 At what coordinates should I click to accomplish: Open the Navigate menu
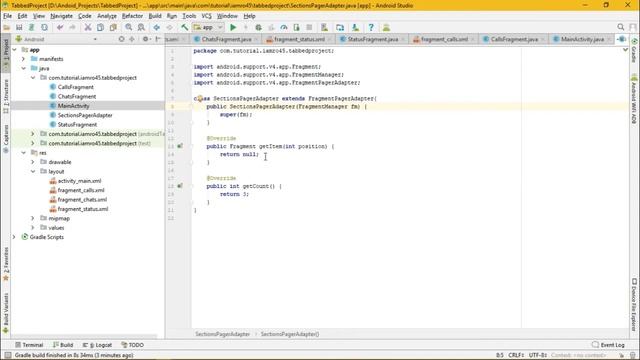tap(61, 16)
